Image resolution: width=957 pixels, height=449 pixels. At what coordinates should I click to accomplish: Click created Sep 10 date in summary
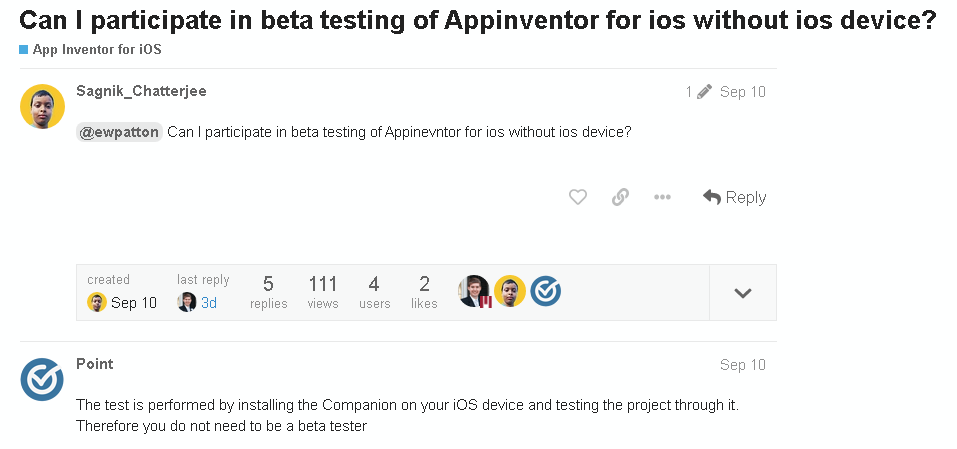[133, 303]
